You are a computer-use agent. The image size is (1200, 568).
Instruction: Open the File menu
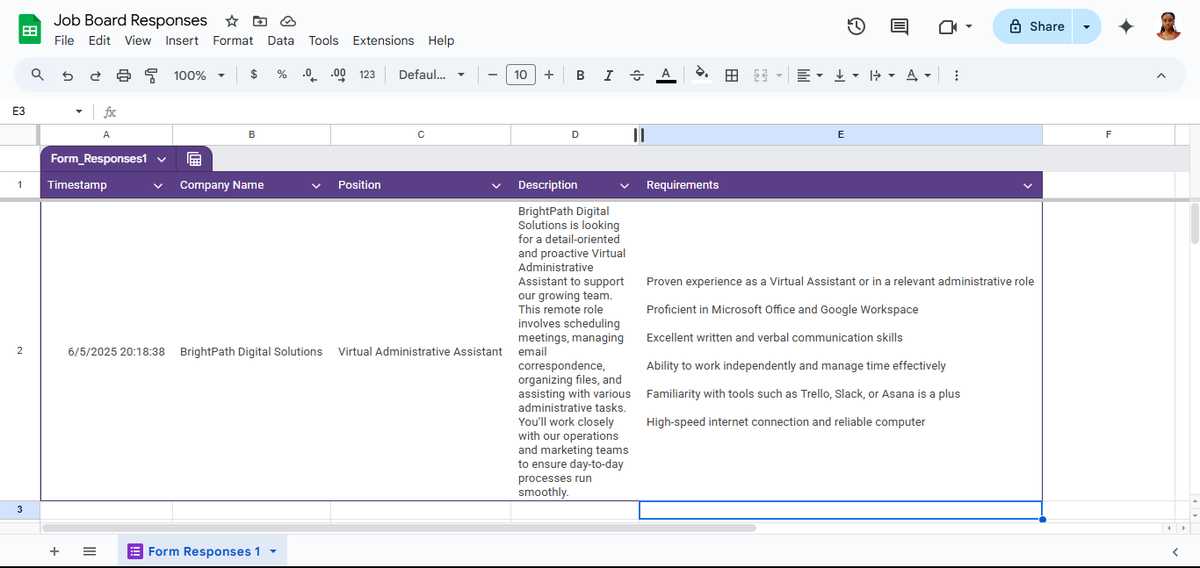point(64,41)
